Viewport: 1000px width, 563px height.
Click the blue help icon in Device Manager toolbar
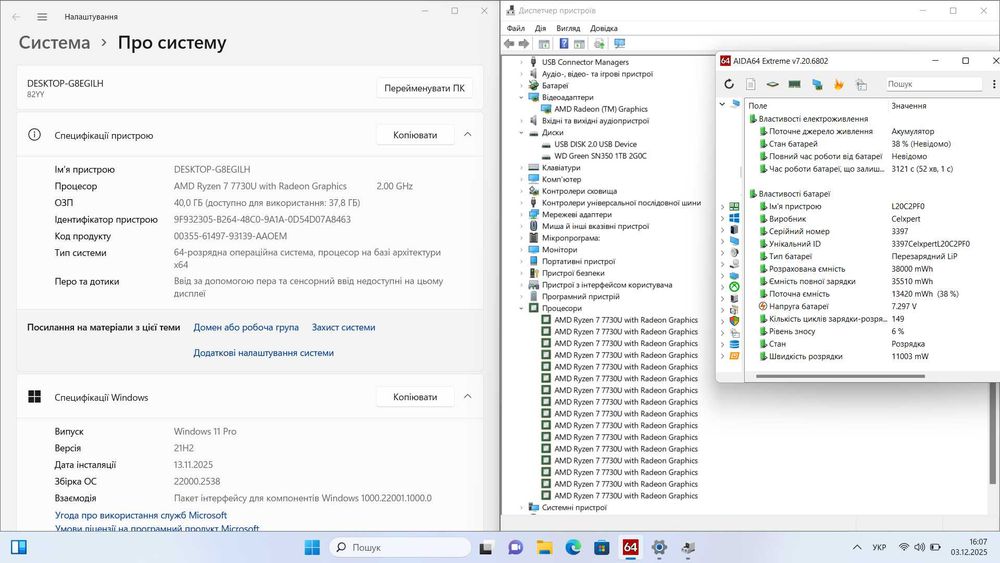point(564,43)
